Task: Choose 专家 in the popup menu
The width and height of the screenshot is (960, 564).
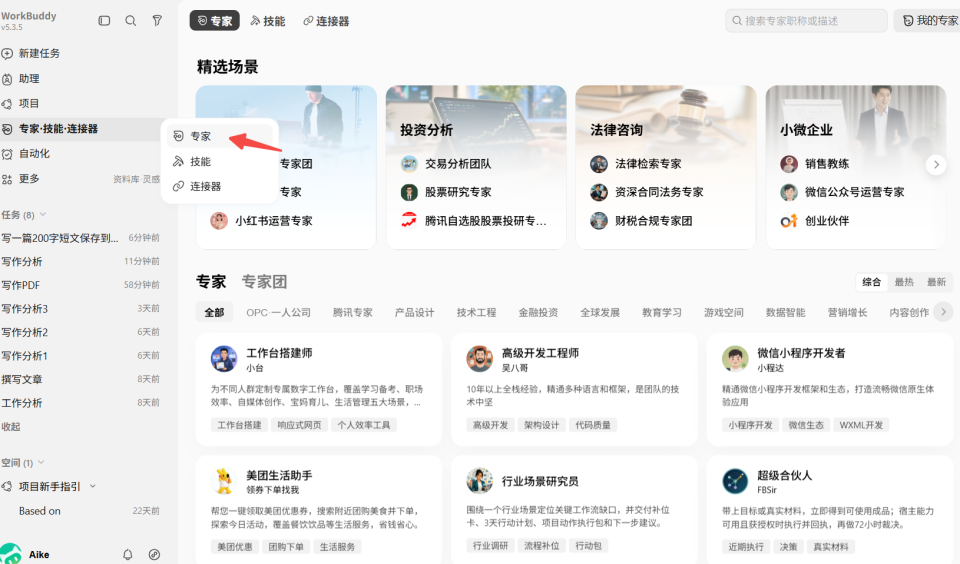Action: pyautogui.click(x=219, y=136)
